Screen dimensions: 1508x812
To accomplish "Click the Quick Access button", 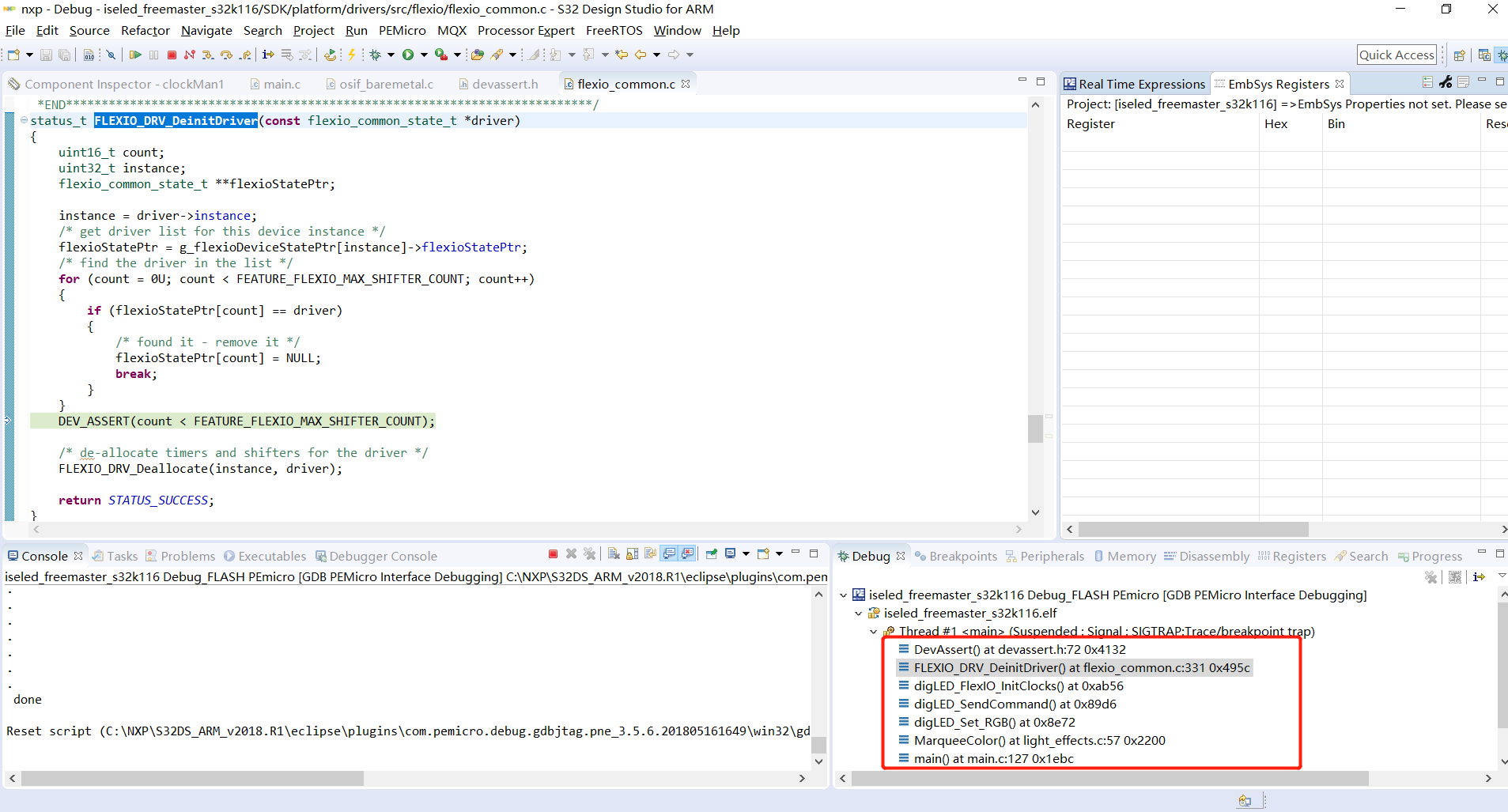I will coord(1395,54).
